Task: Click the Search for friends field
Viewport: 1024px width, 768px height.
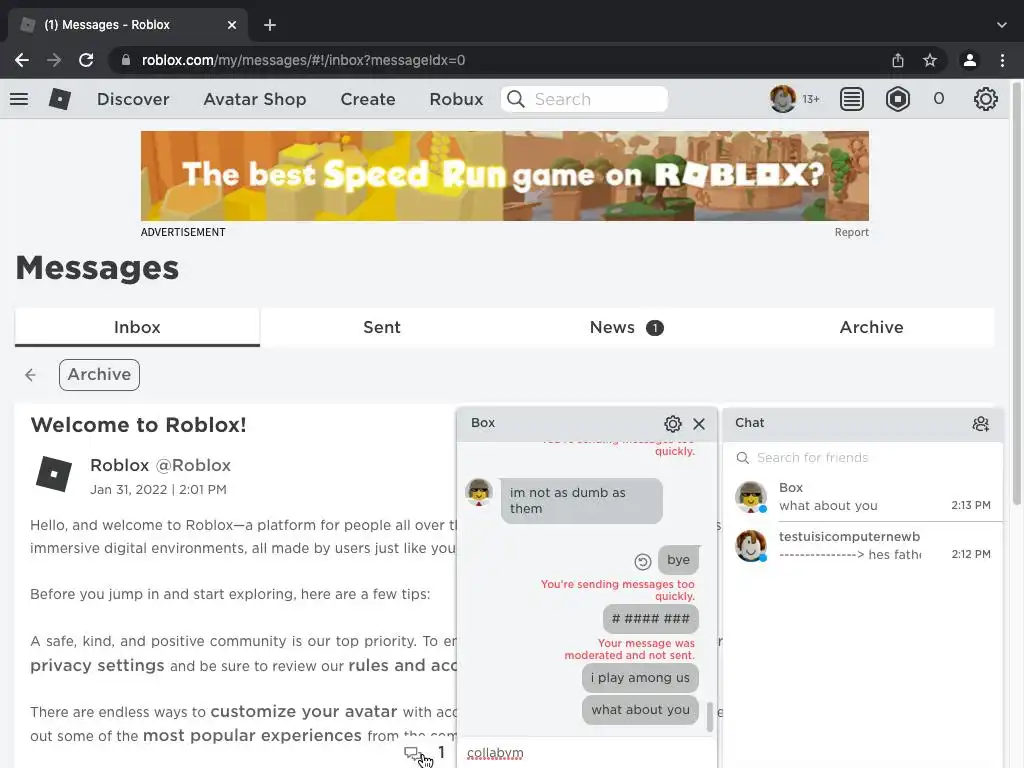Action: tap(863, 458)
